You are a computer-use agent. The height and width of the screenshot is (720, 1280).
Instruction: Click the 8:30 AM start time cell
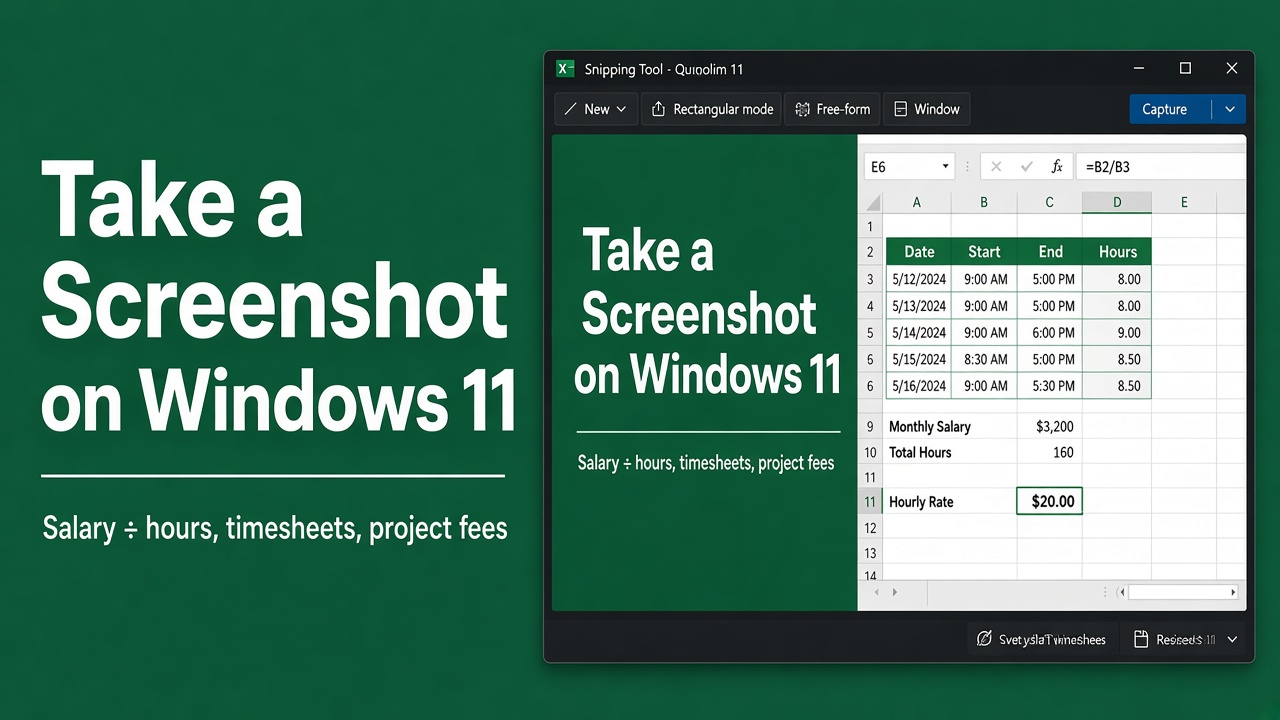(984, 359)
